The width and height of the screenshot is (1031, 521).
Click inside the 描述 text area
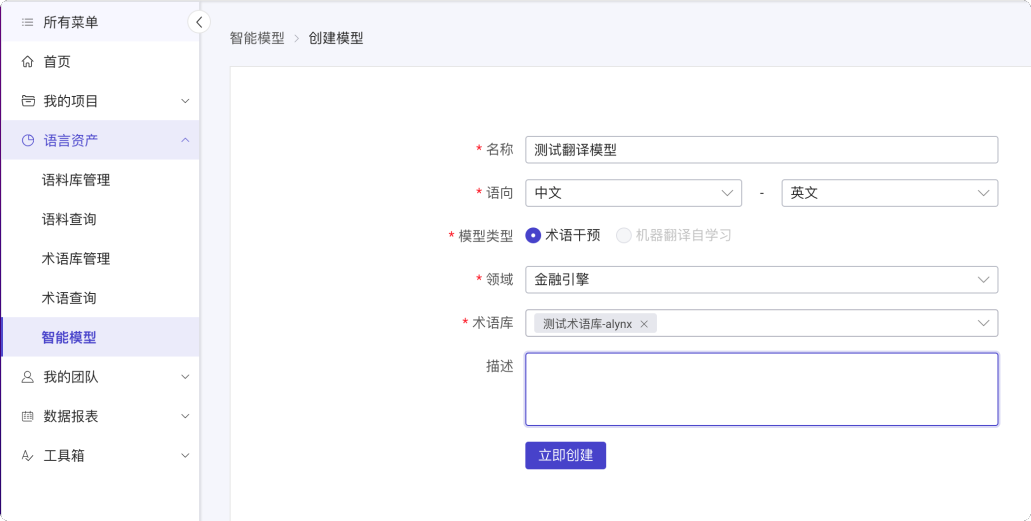[x=761, y=389]
